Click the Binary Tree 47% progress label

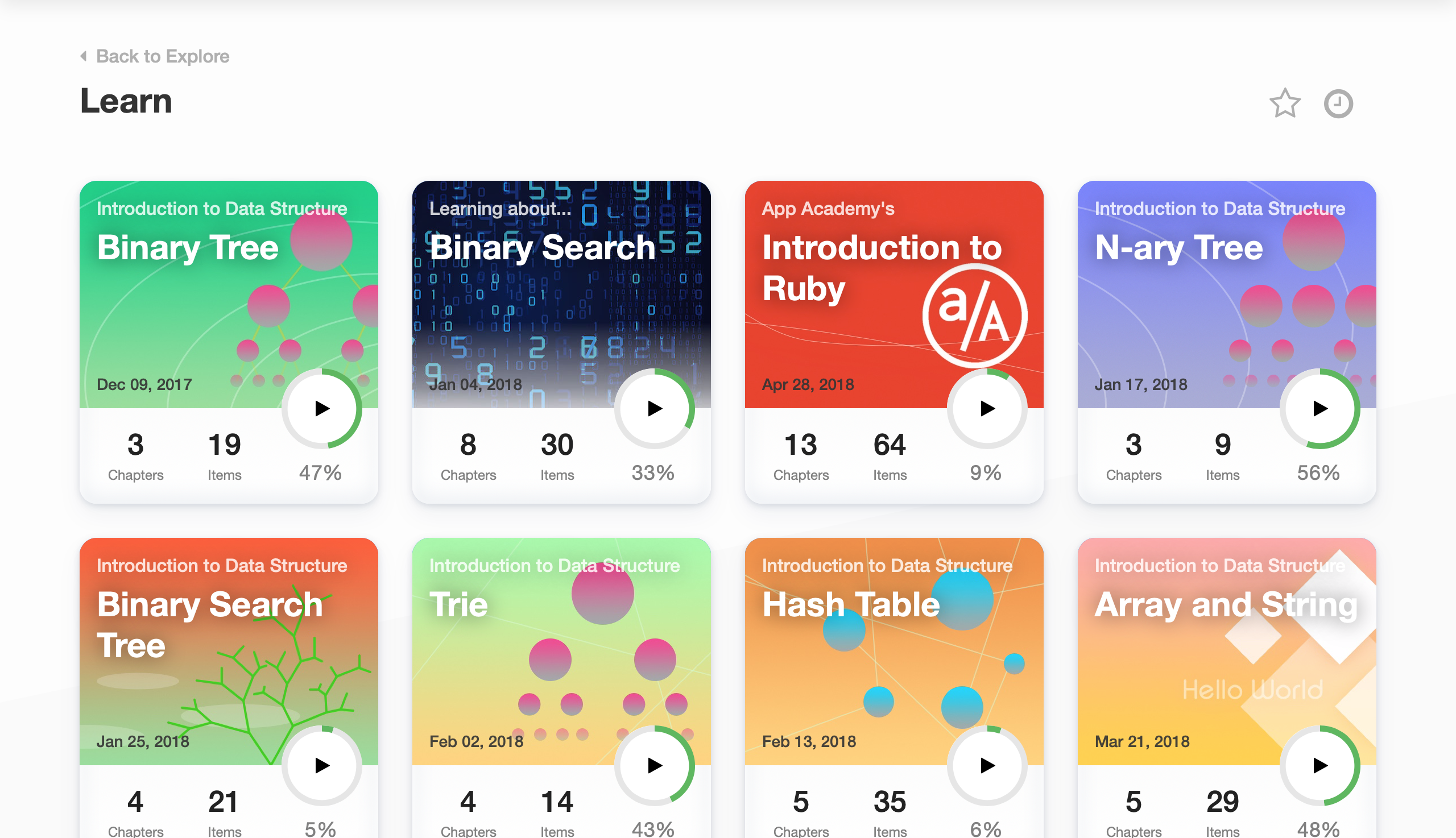(320, 472)
